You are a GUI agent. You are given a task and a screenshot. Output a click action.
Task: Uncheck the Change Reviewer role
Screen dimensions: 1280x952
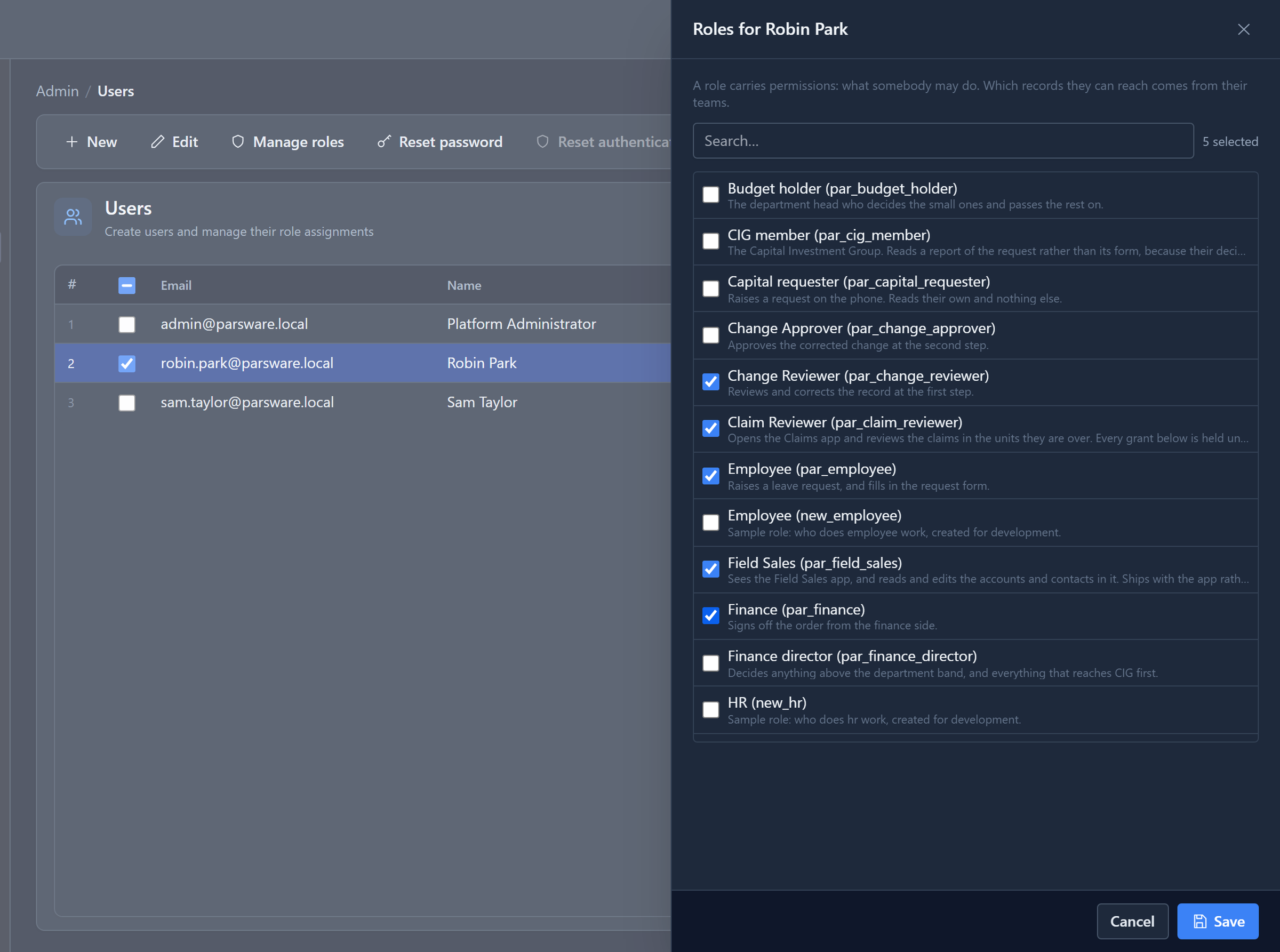tap(710, 382)
